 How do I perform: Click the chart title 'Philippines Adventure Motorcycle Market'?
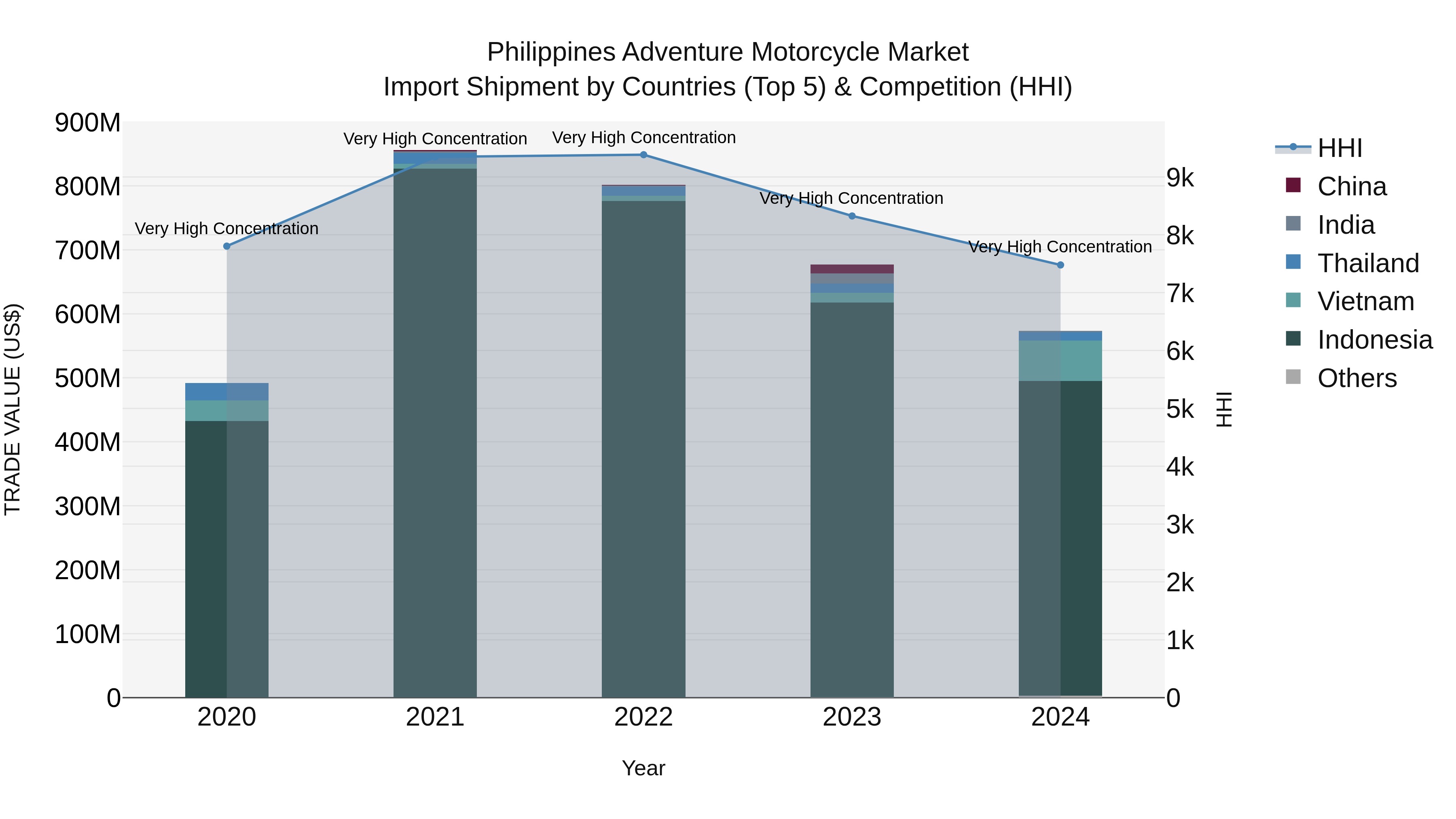pyautogui.click(x=728, y=52)
